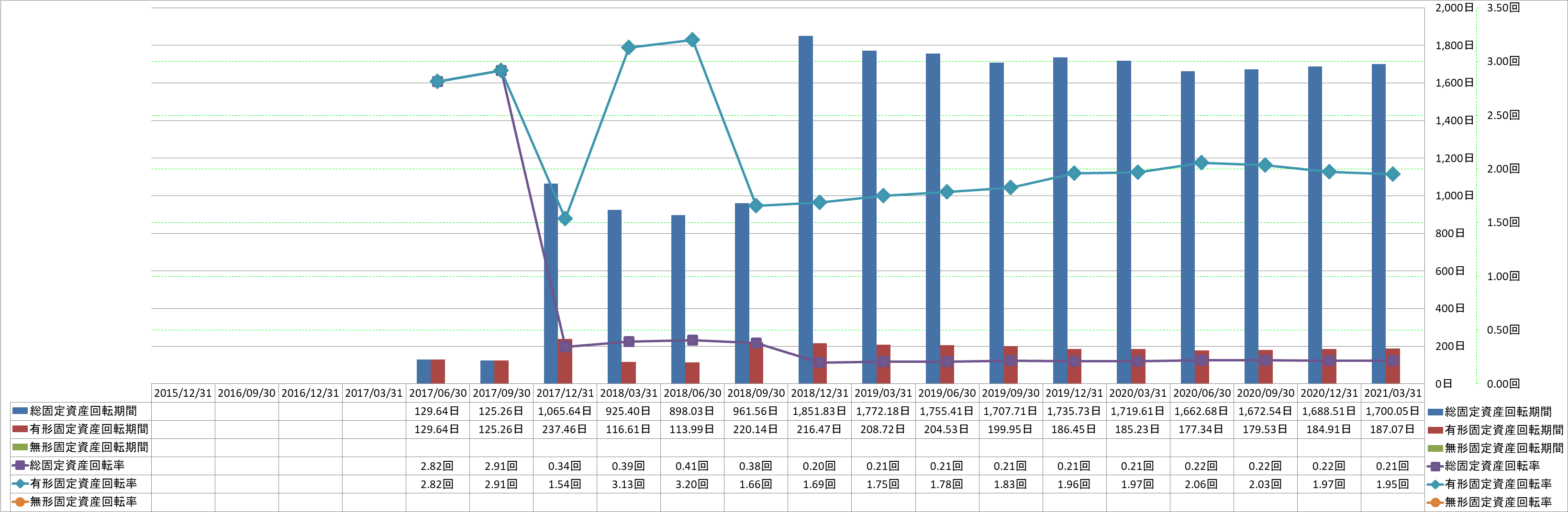
Task: Click blue legend swatch for 総固定資産回転期間 at left
Action: pyautogui.click(x=20, y=411)
